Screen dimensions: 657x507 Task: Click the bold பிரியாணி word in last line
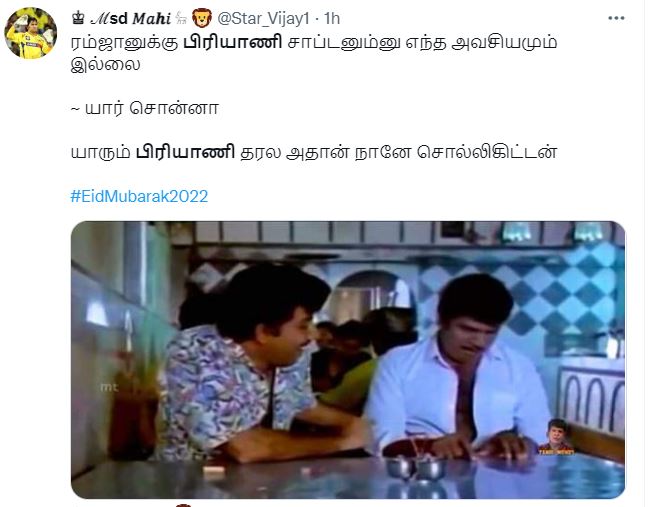pos(185,152)
